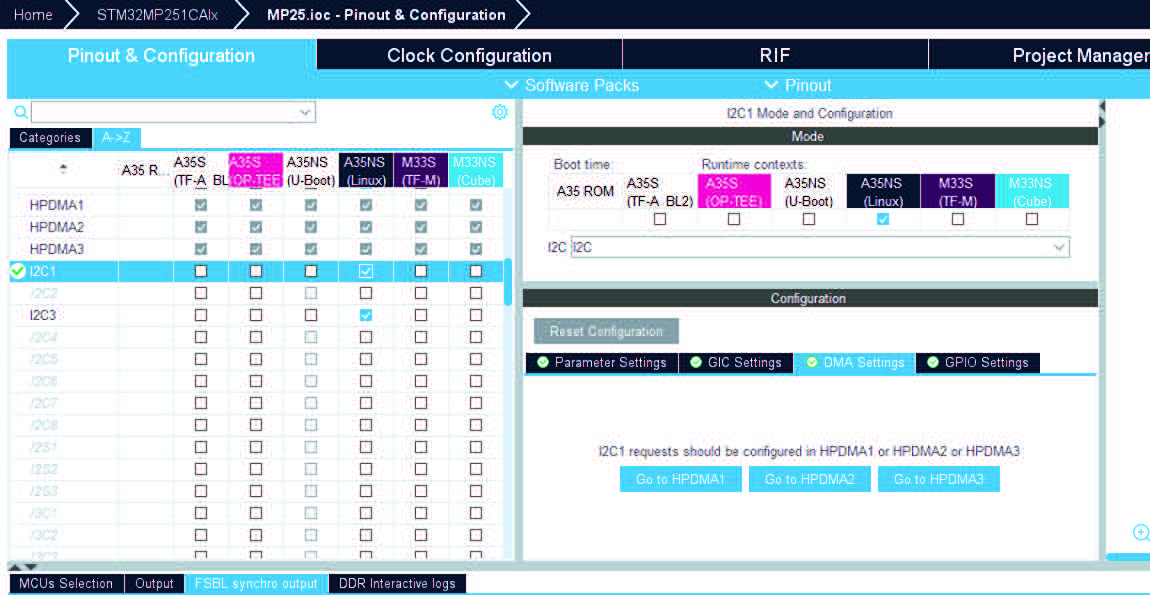The image size is (1150, 595).
Task: Select I2C3 row in peripheral list
Action: click(256, 315)
